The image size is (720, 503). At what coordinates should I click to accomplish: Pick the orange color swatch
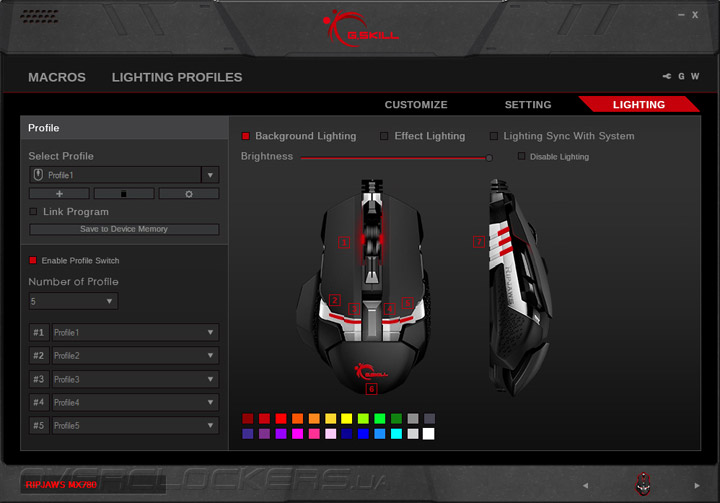coord(297,418)
